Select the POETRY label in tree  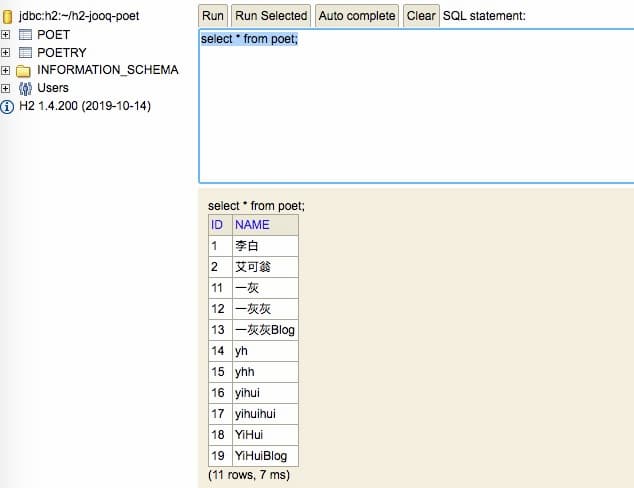(x=61, y=52)
